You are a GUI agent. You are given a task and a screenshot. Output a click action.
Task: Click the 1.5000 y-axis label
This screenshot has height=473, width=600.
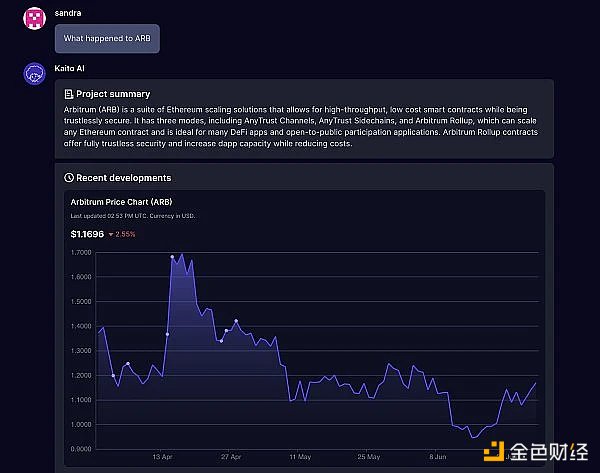point(81,302)
